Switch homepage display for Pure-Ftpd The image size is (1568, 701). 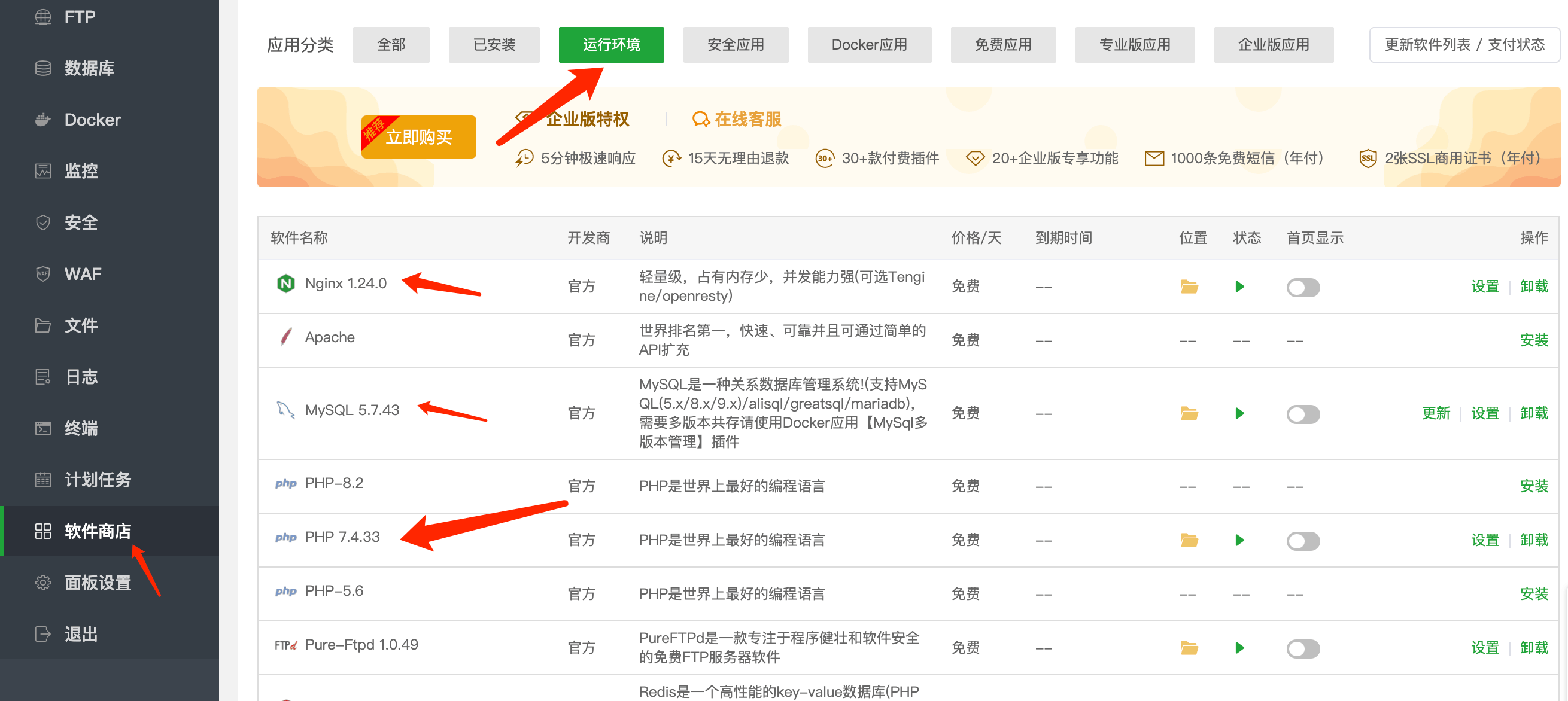point(1303,649)
